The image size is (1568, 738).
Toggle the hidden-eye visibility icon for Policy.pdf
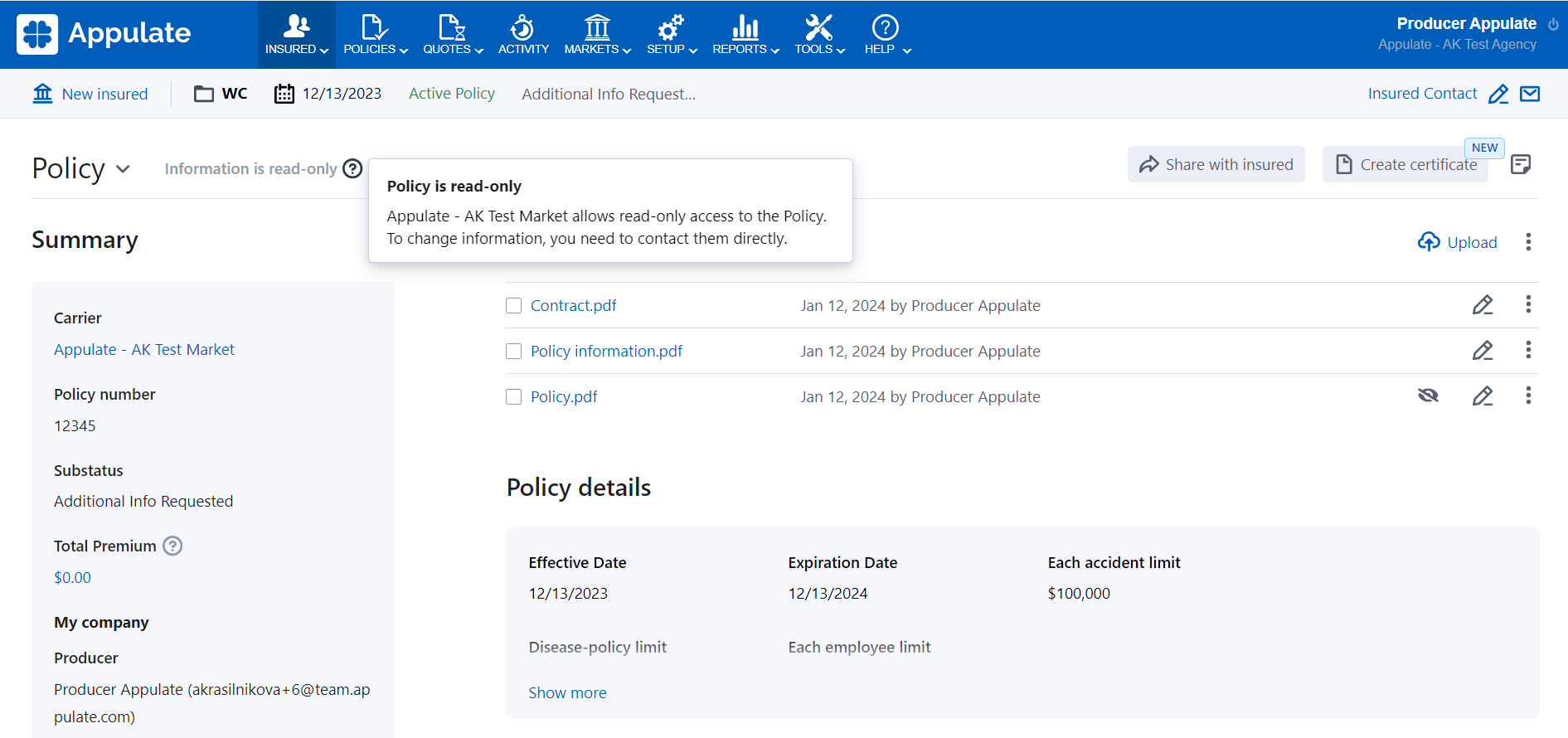pos(1428,396)
